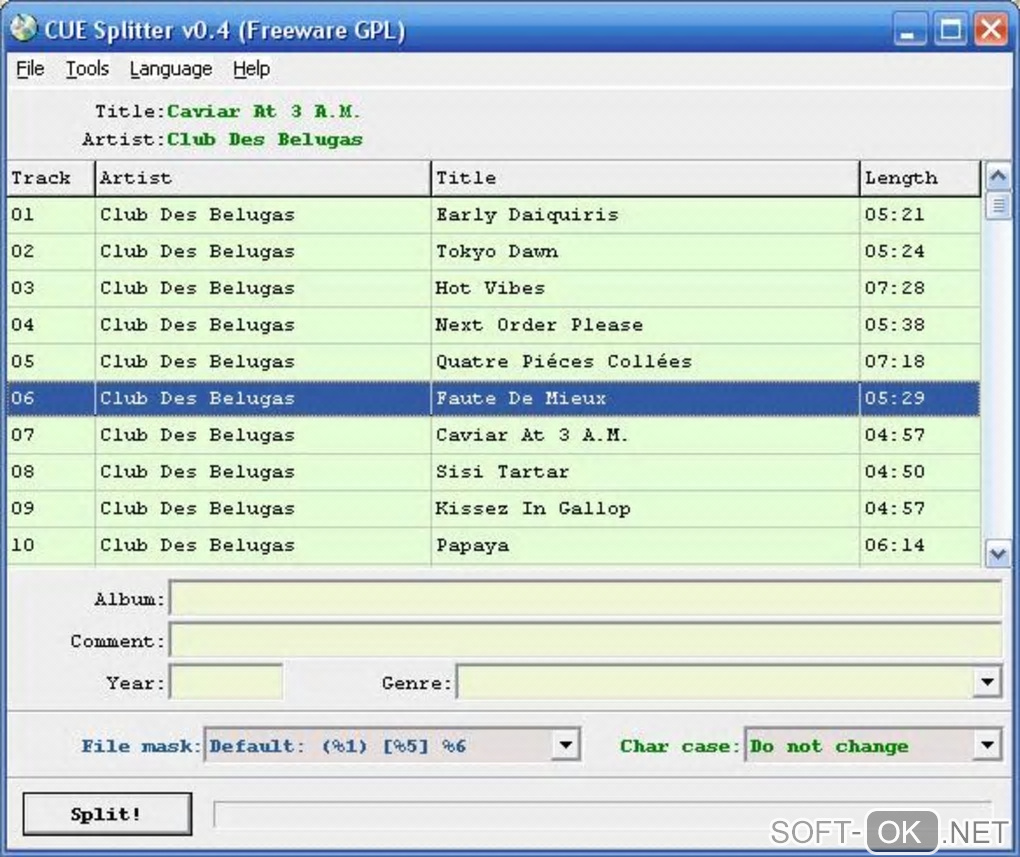Expand the Char case dropdown arrow
Screen dimensions: 1020x857
click(987, 745)
